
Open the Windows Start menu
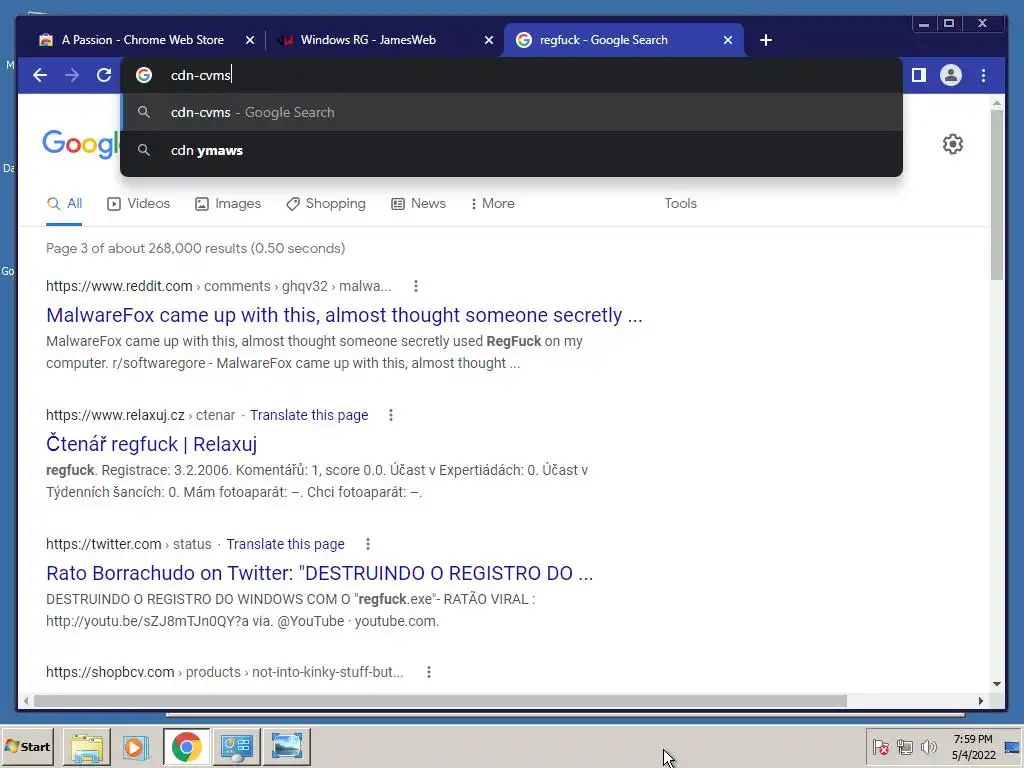[27, 746]
